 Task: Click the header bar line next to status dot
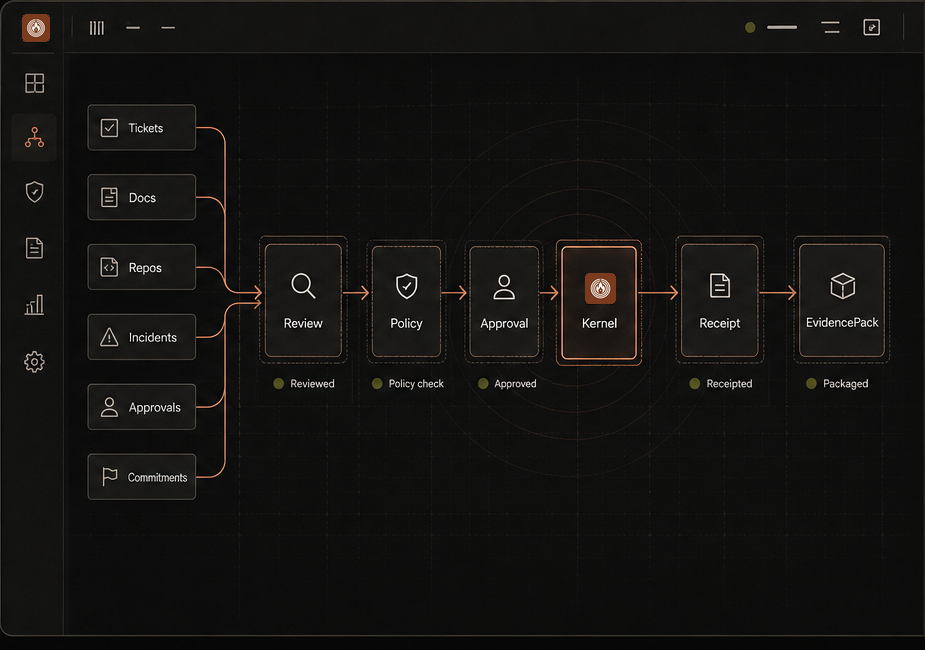(x=782, y=27)
